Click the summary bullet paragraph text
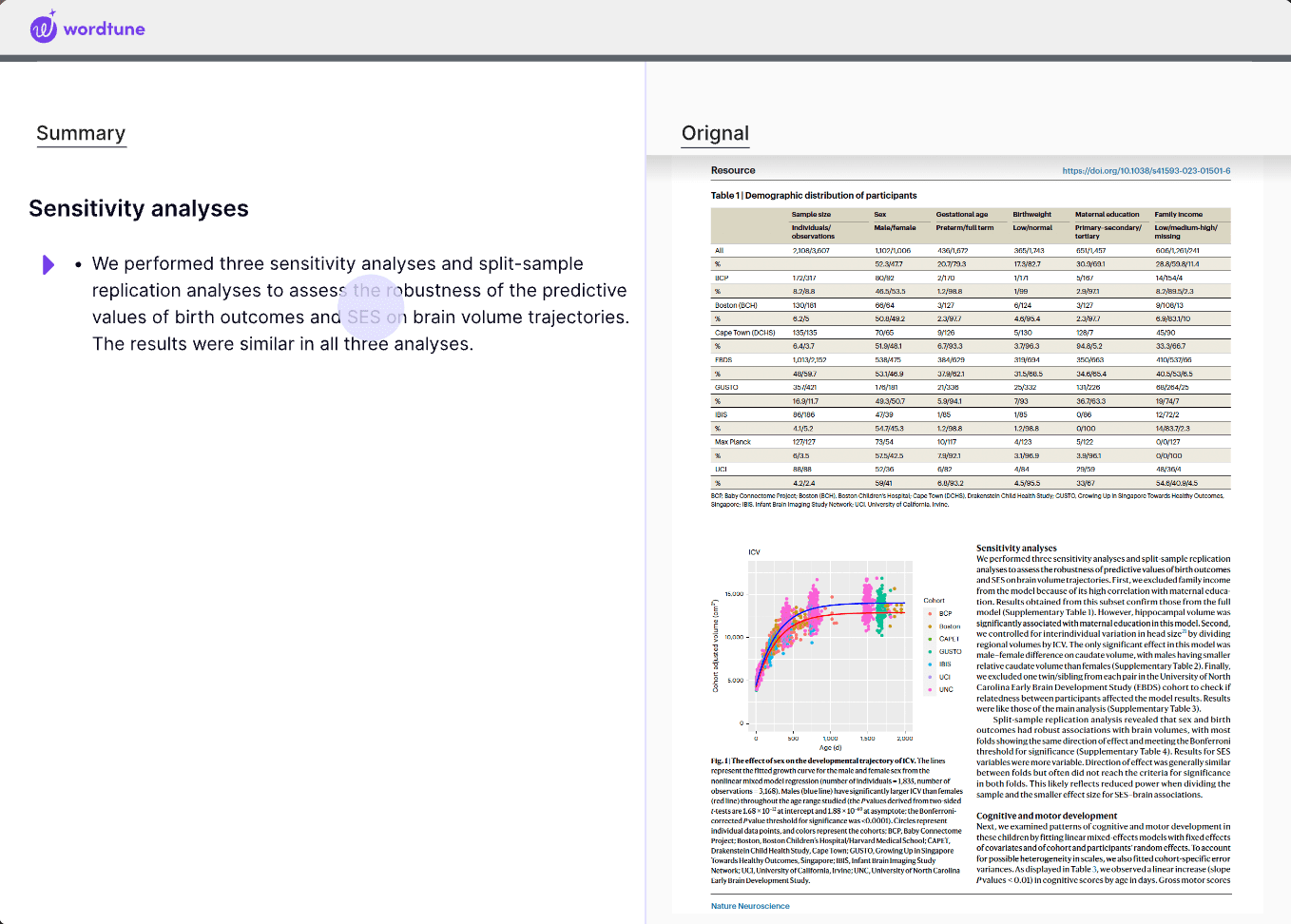This screenshot has height=924, width=1291. [x=360, y=303]
